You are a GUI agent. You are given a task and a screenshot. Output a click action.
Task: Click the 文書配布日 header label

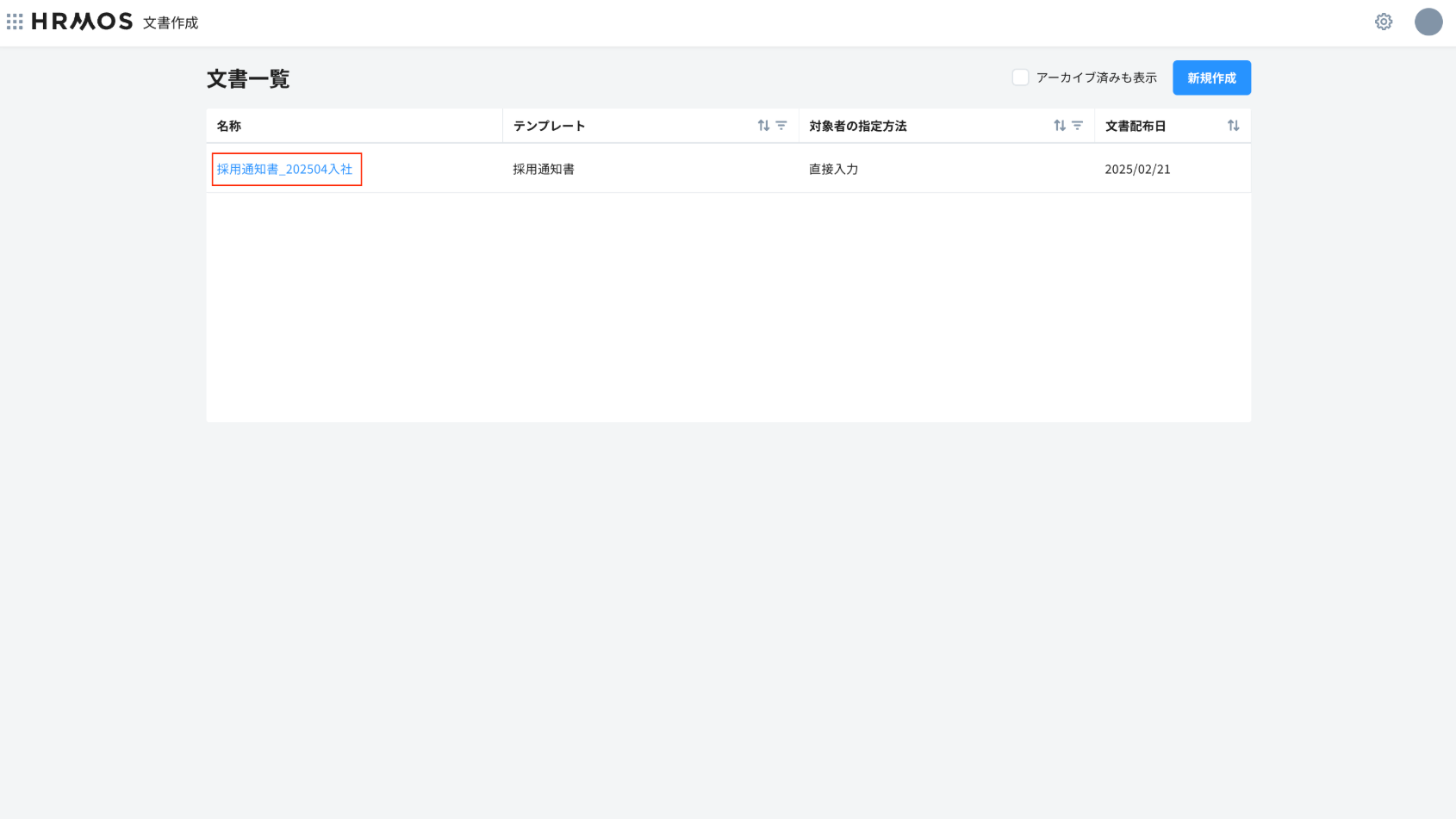(1136, 126)
